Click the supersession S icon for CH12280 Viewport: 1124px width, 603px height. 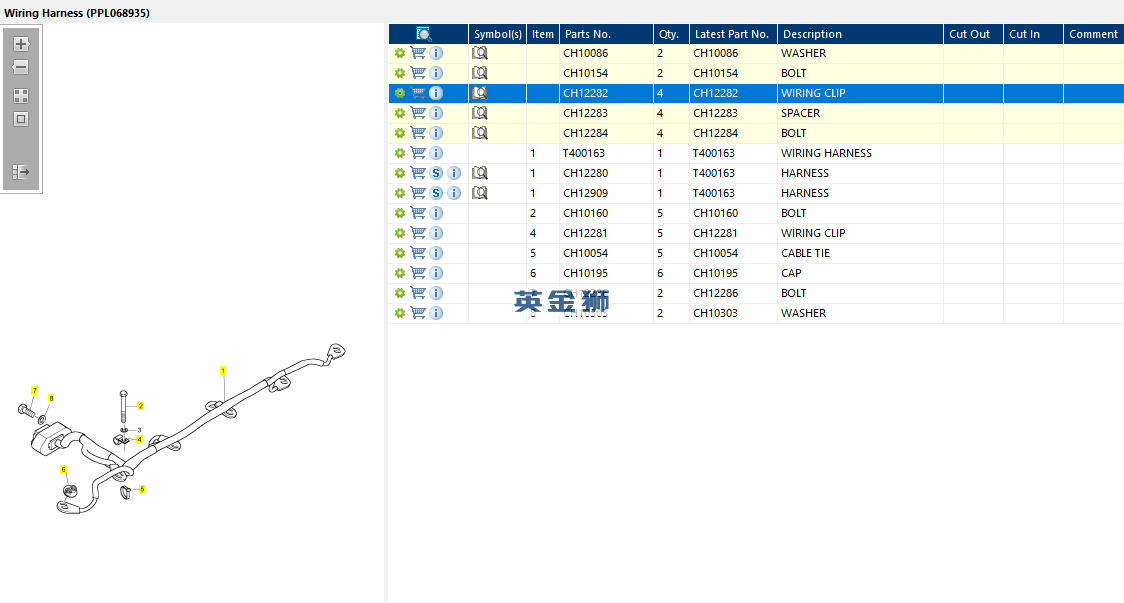coord(436,174)
